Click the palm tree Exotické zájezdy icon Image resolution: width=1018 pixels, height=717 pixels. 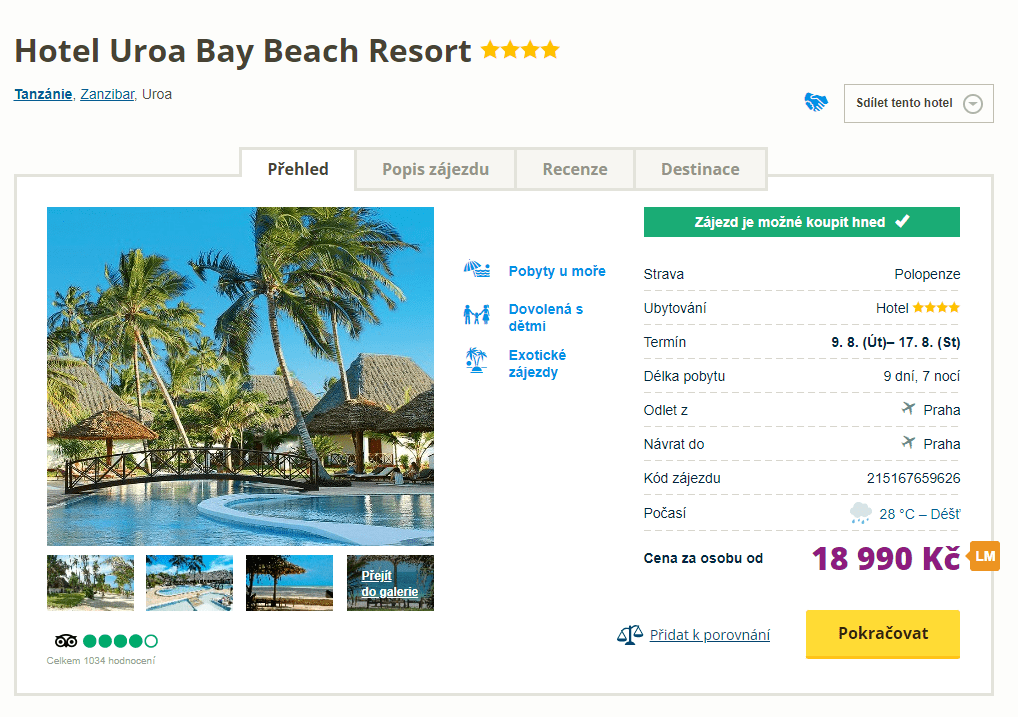coord(477,360)
